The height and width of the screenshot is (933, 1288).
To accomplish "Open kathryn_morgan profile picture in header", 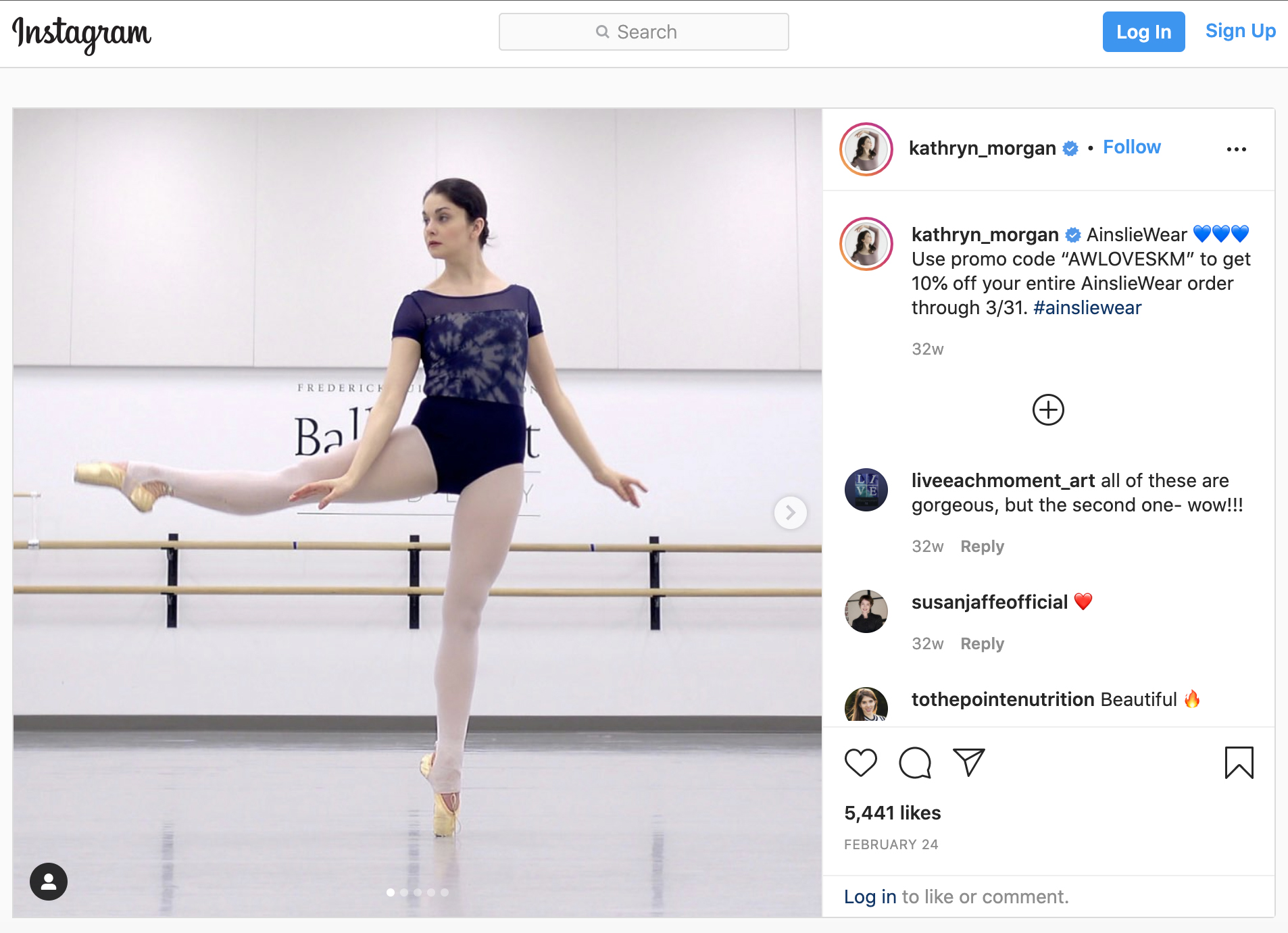I will click(x=866, y=149).
